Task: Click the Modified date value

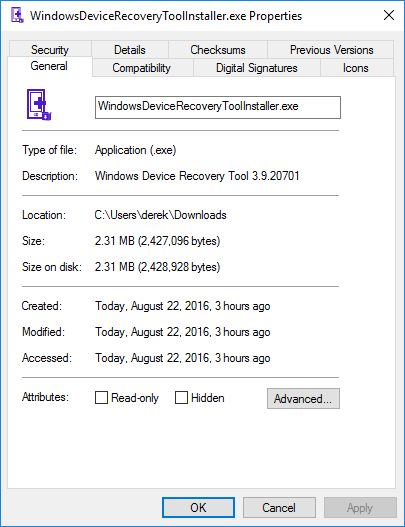Action: 183,332
